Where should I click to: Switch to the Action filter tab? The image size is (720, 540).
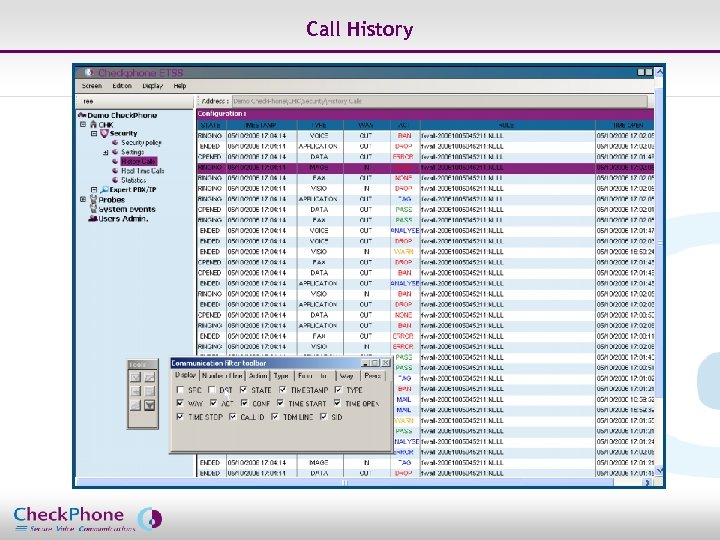[258, 376]
